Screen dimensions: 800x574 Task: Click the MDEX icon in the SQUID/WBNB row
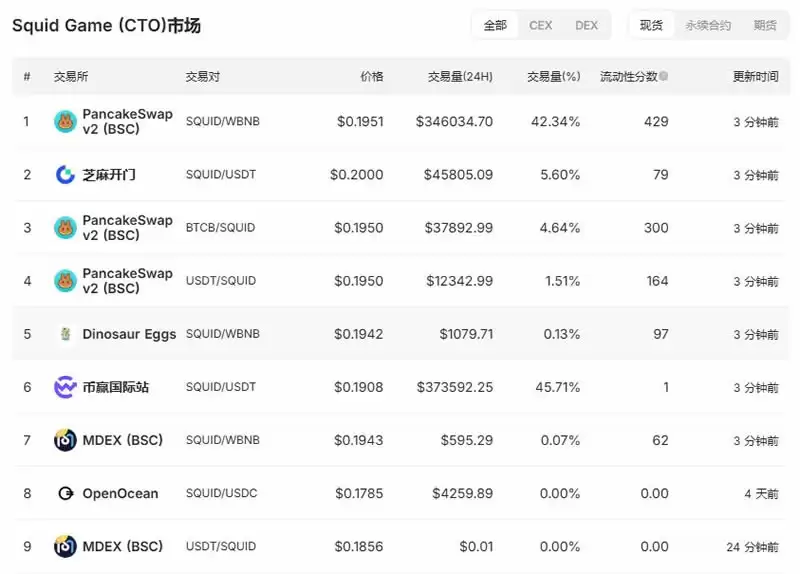point(65,440)
